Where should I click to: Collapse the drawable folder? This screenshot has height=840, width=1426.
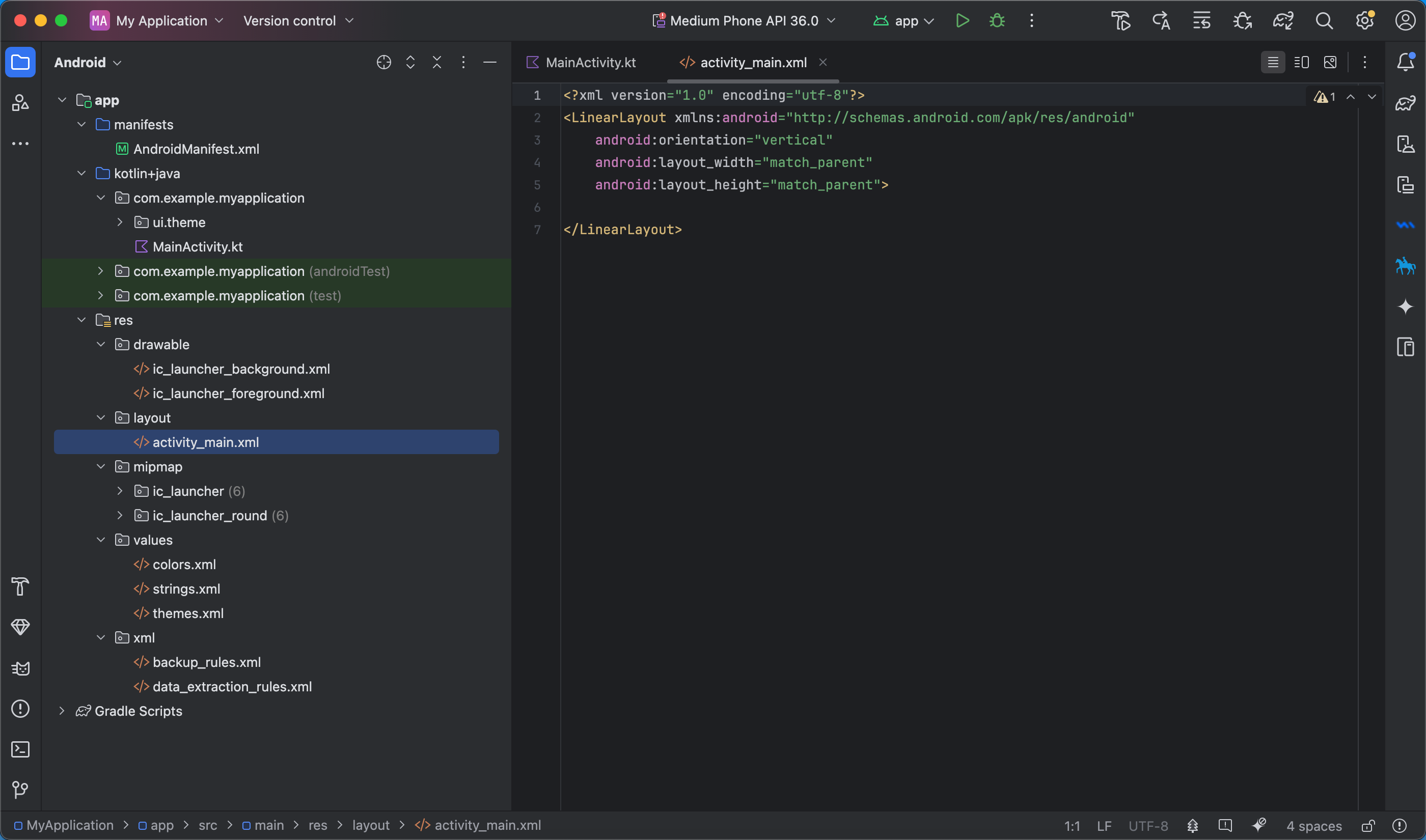point(101,345)
